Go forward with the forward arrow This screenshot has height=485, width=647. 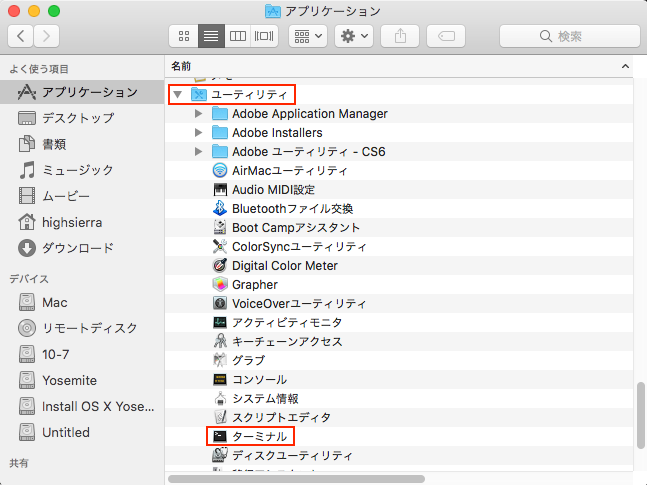(46, 36)
